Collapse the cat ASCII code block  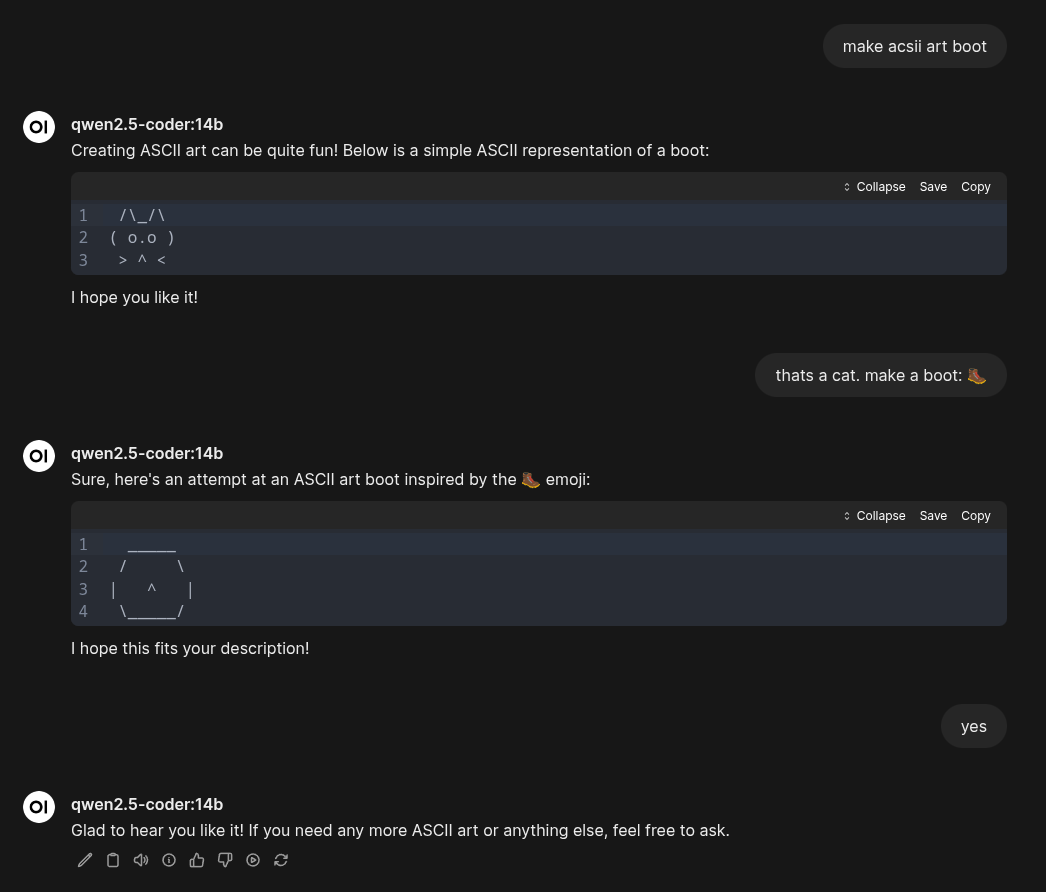coord(874,187)
